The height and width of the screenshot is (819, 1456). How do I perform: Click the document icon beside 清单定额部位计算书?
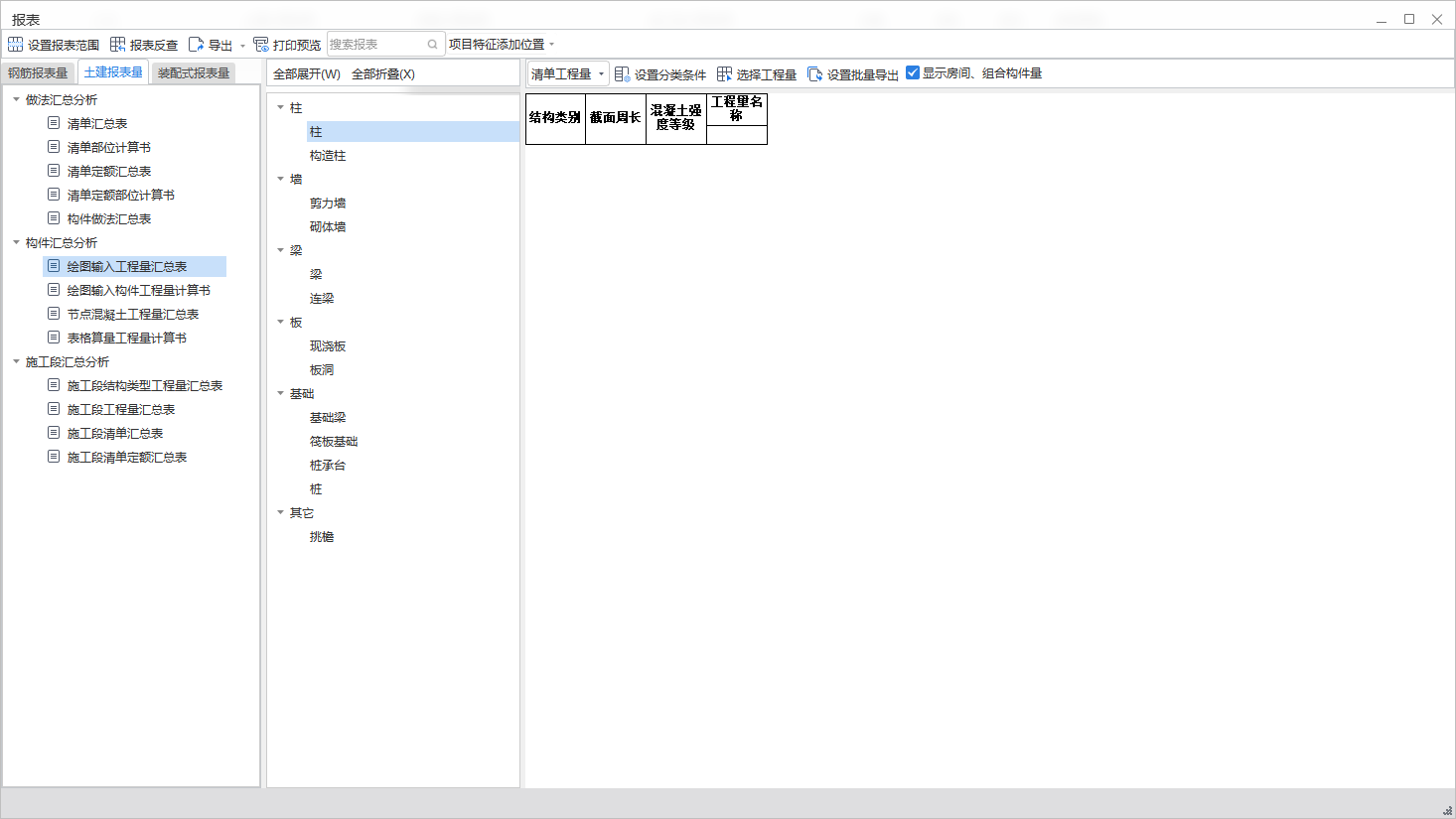pyautogui.click(x=54, y=195)
